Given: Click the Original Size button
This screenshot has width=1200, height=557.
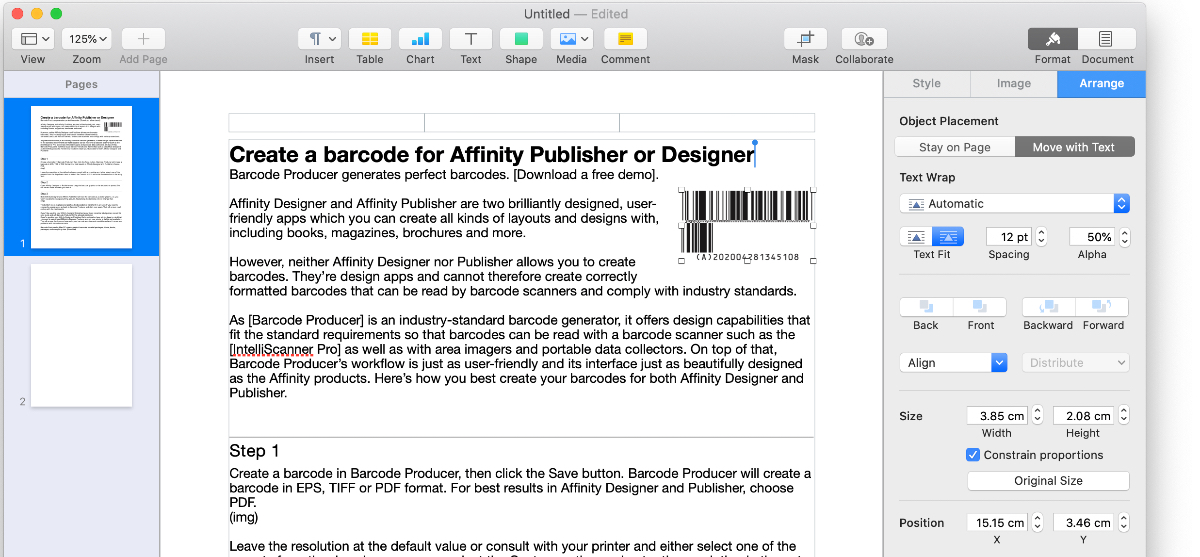Looking at the screenshot, I should tap(1048, 481).
